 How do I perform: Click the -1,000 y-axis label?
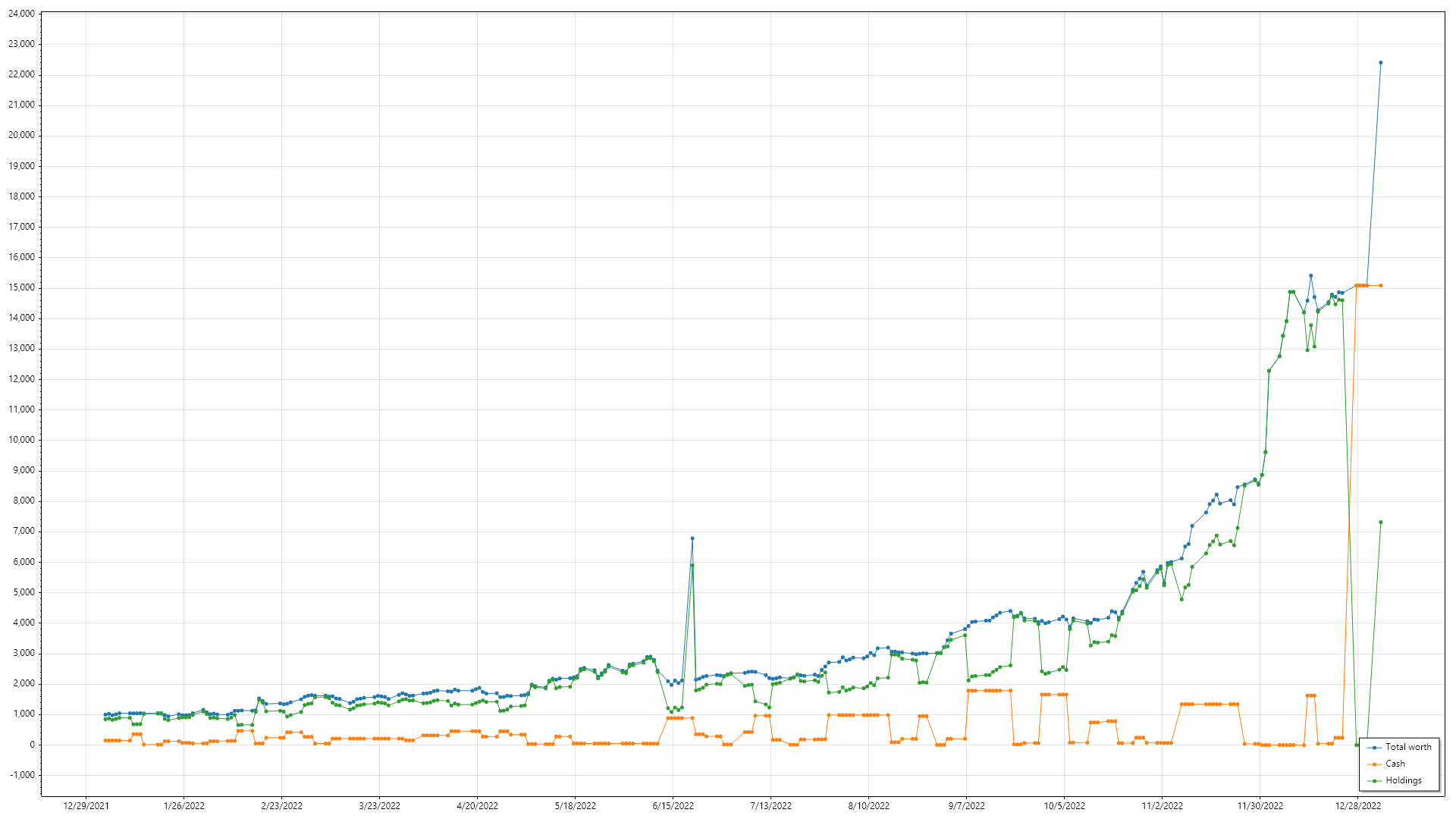[x=22, y=775]
